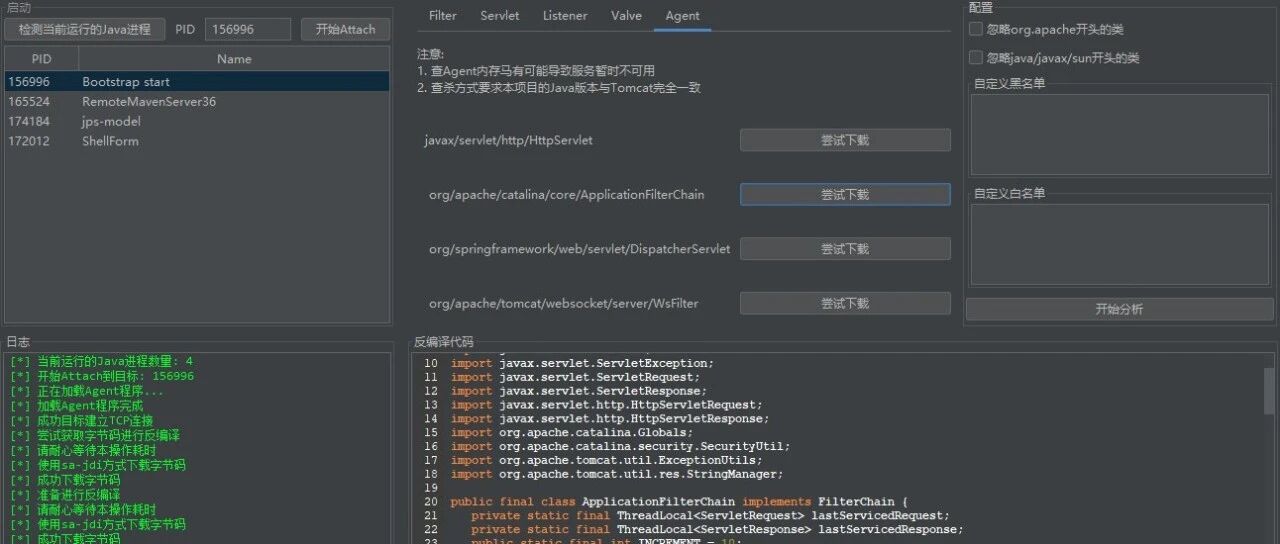
Task: Click 尝试下载 for DispatcherServlet
Action: pos(845,248)
